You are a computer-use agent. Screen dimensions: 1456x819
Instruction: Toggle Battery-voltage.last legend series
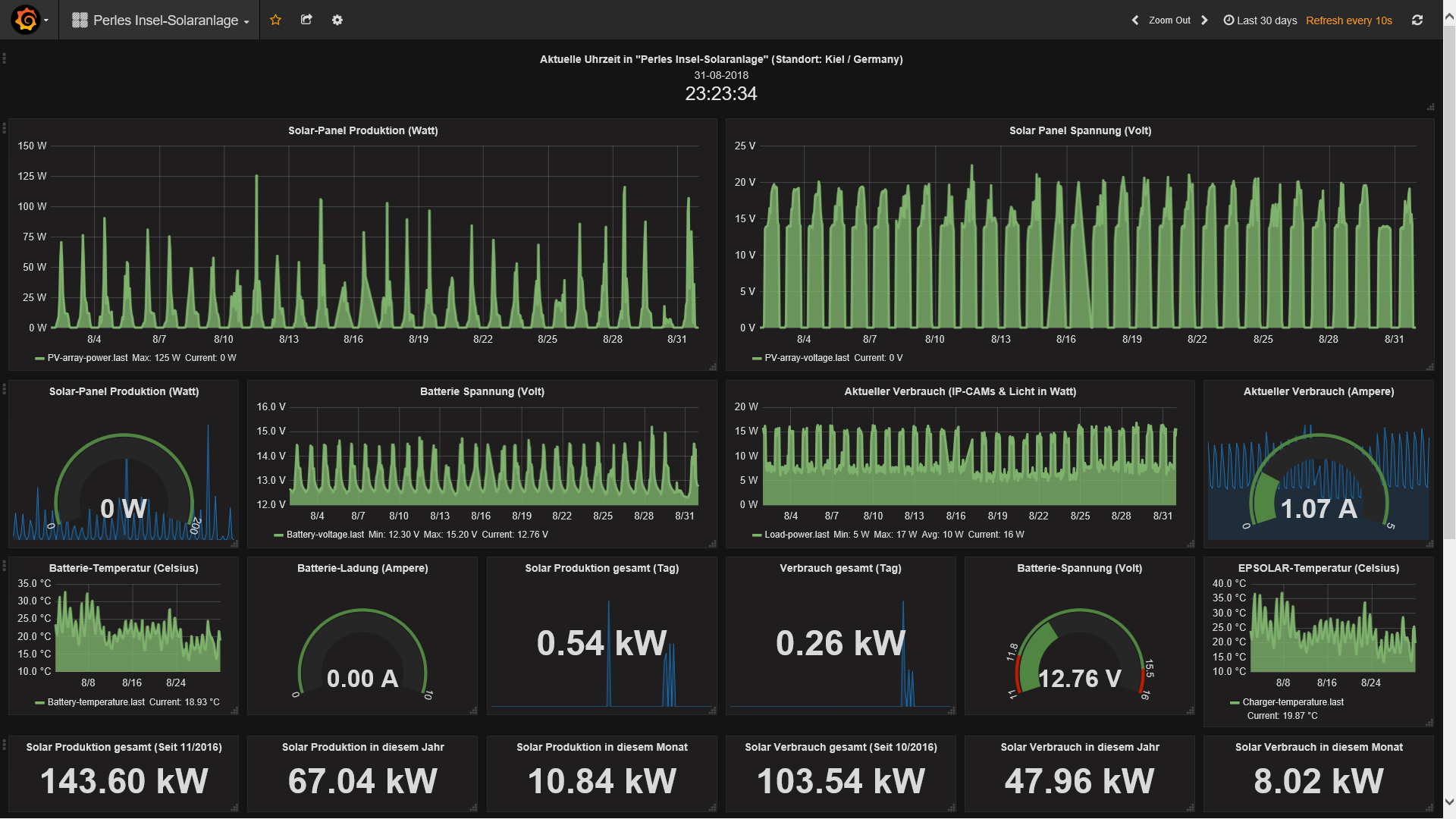(x=325, y=535)
